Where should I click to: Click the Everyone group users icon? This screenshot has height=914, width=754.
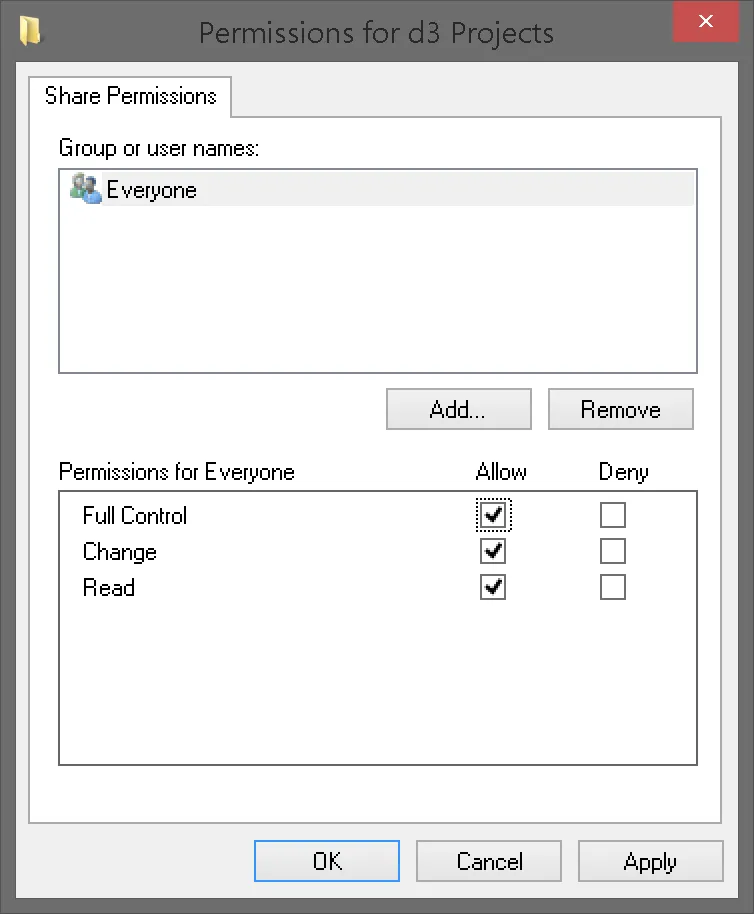[85, 188]
